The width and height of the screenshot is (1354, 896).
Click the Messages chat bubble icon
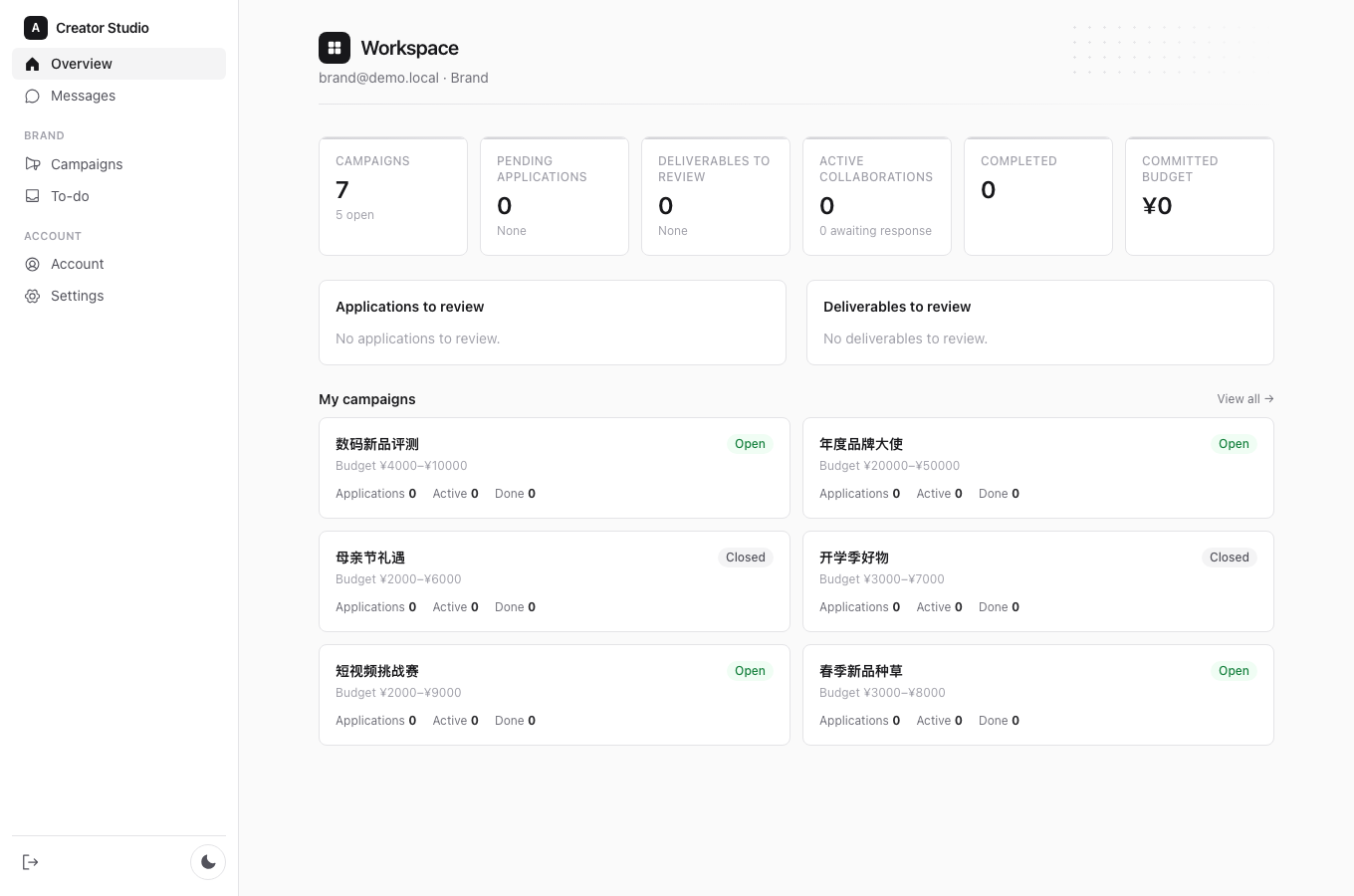32,96
